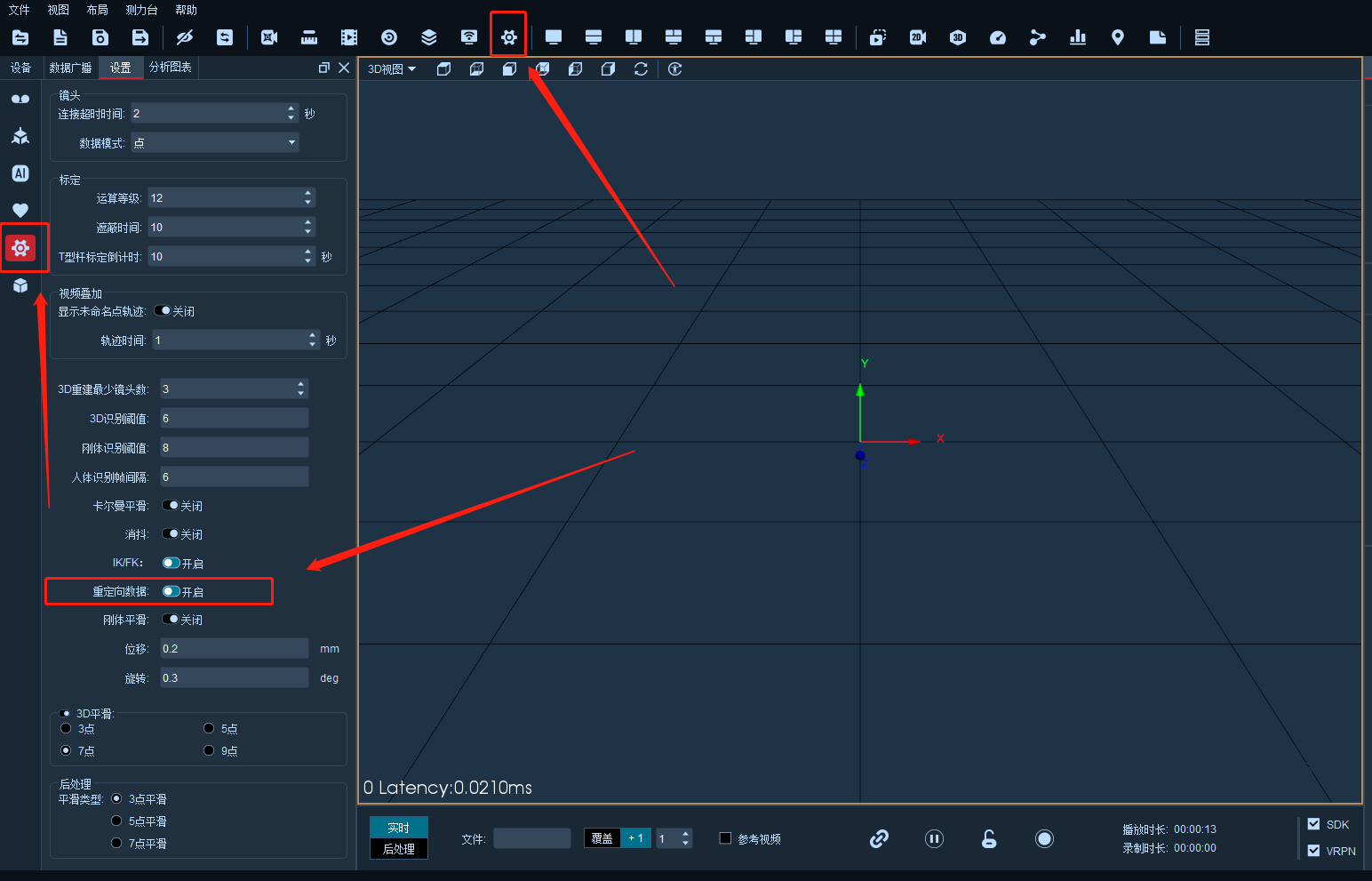Toggle the 重定向数据 switch off
1372x881 pixels.
(171, 591)
